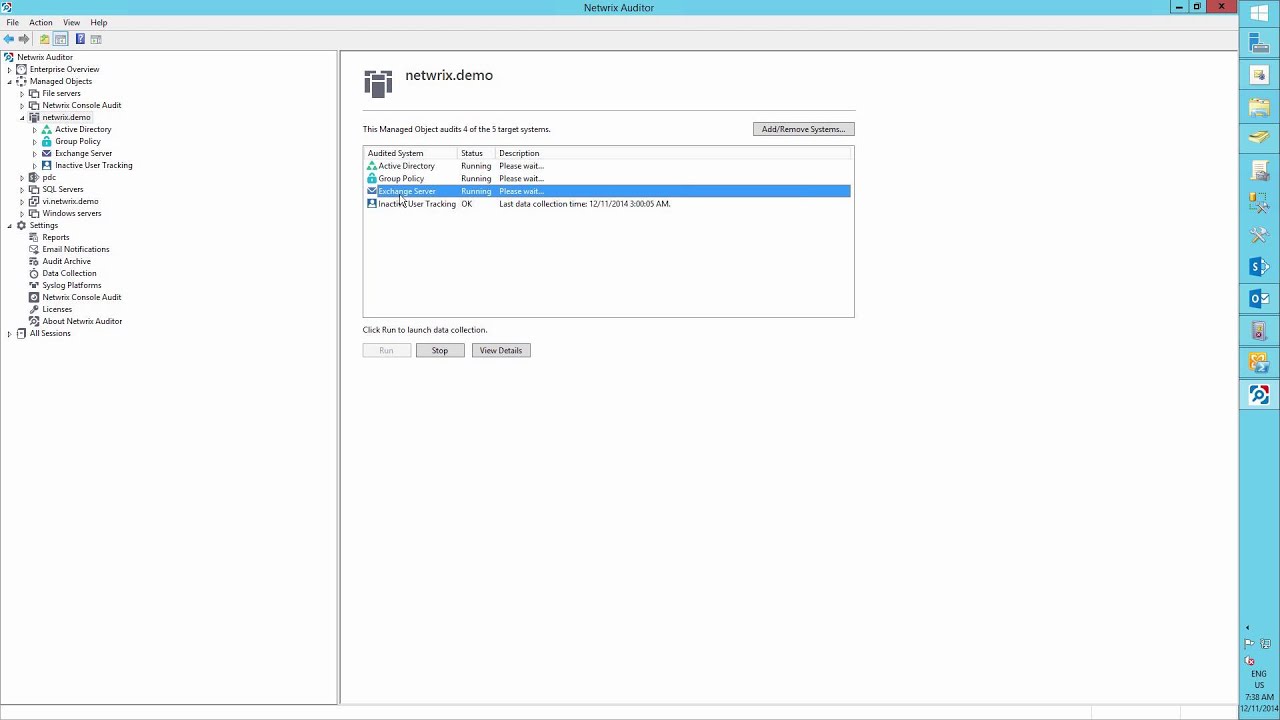The width and height of the screenshot is (1280, 720).
Task: Select the Group Policy row in list
Action: pos(608,178)
